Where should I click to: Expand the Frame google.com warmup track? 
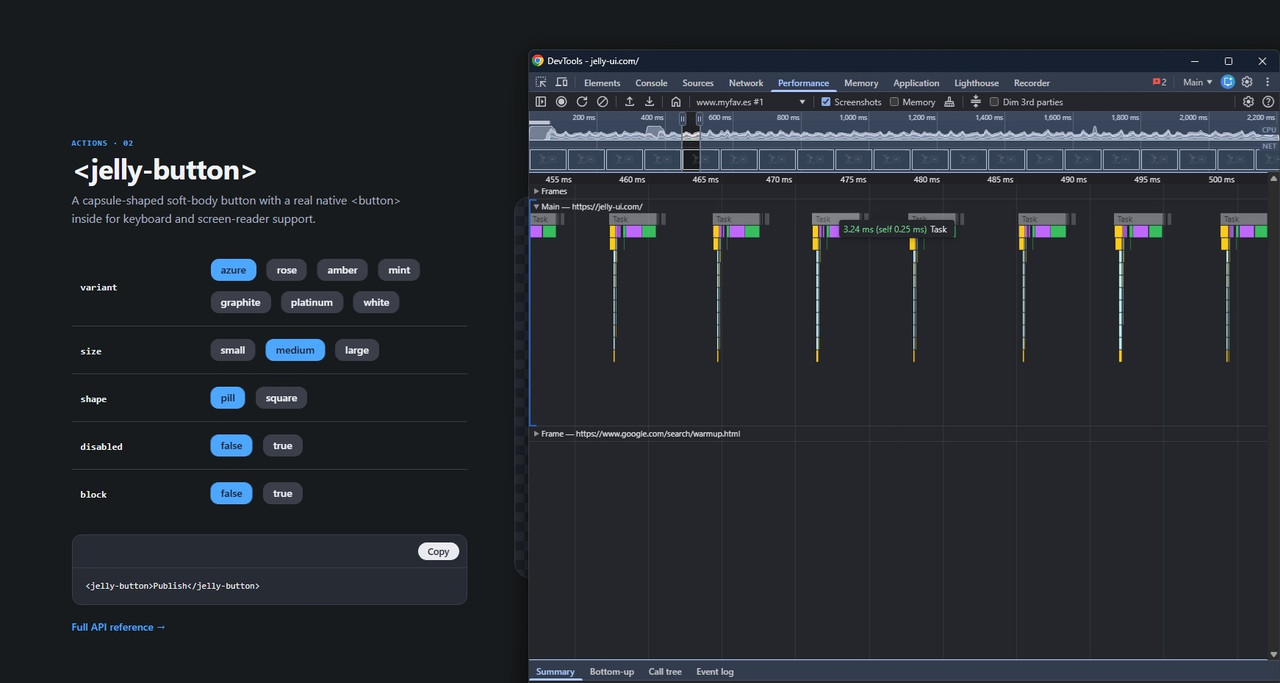536,434
